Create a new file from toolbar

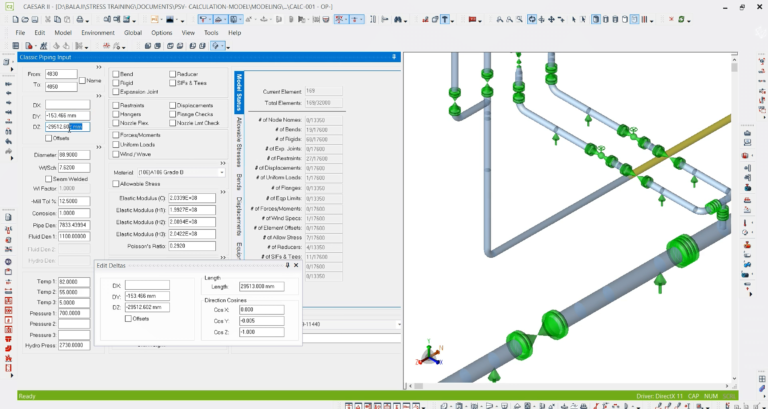(16, 20)
